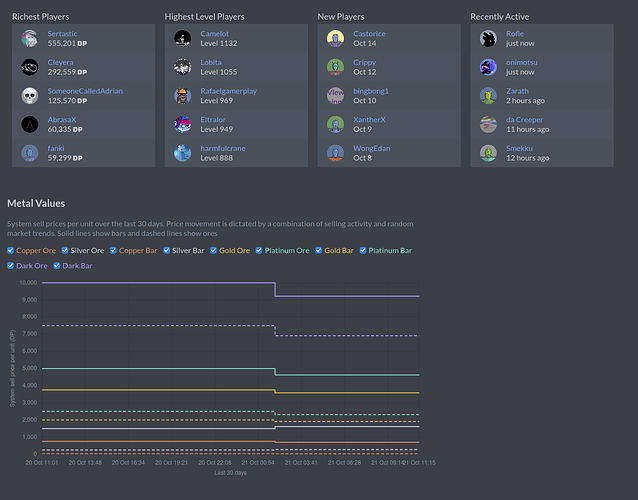Click WongEdan's avatar icon

tap(335, 153)
